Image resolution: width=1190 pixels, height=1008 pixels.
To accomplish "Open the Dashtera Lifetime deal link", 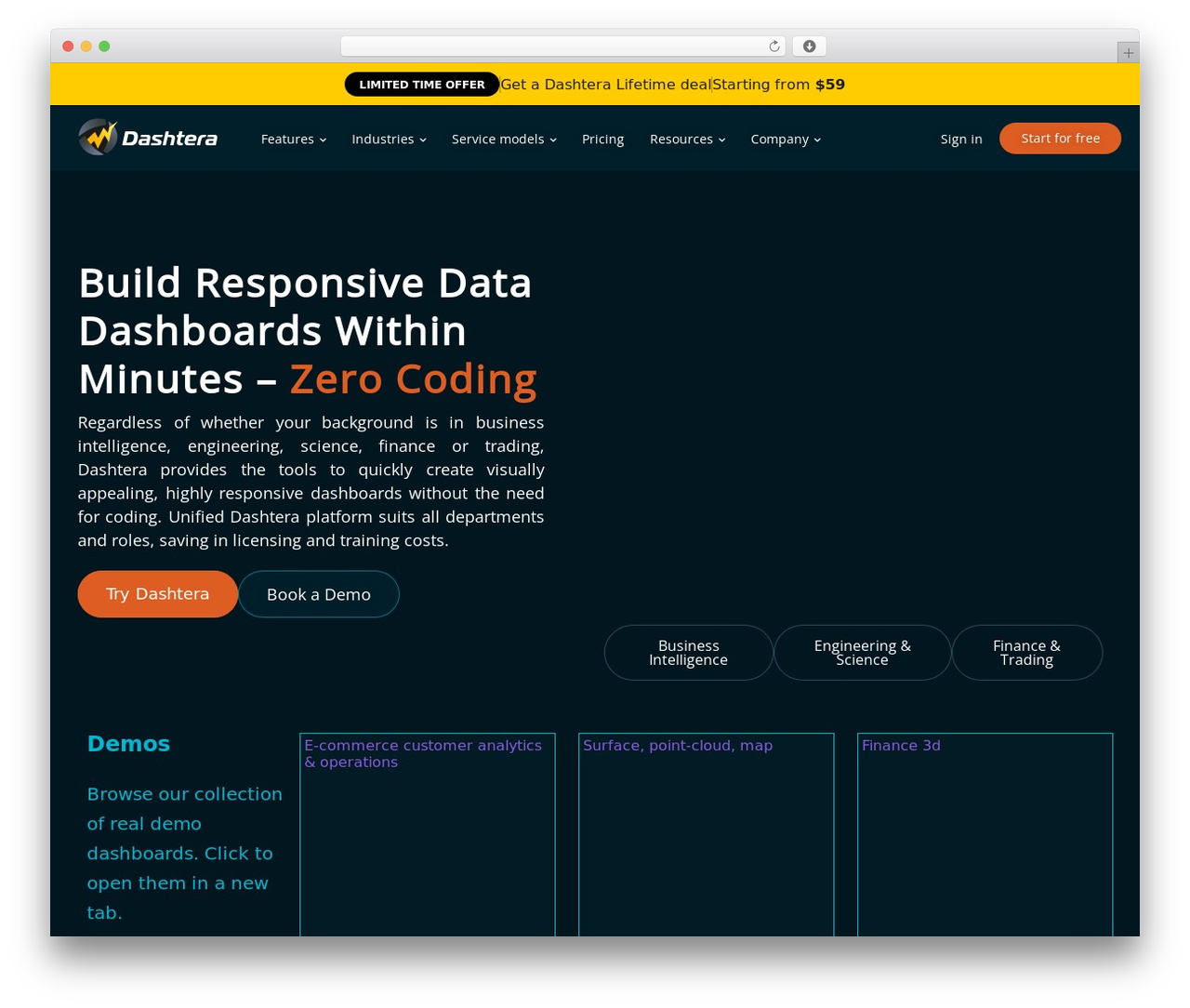I will coord(605,85).
